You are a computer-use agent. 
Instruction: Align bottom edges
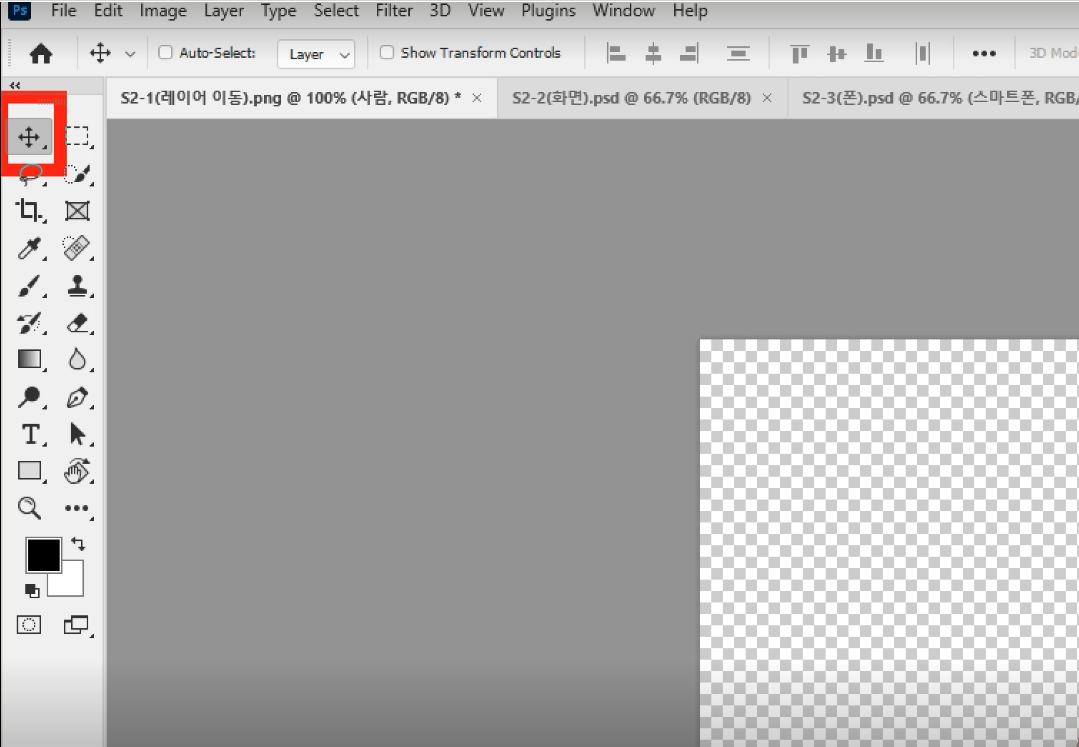874,53
